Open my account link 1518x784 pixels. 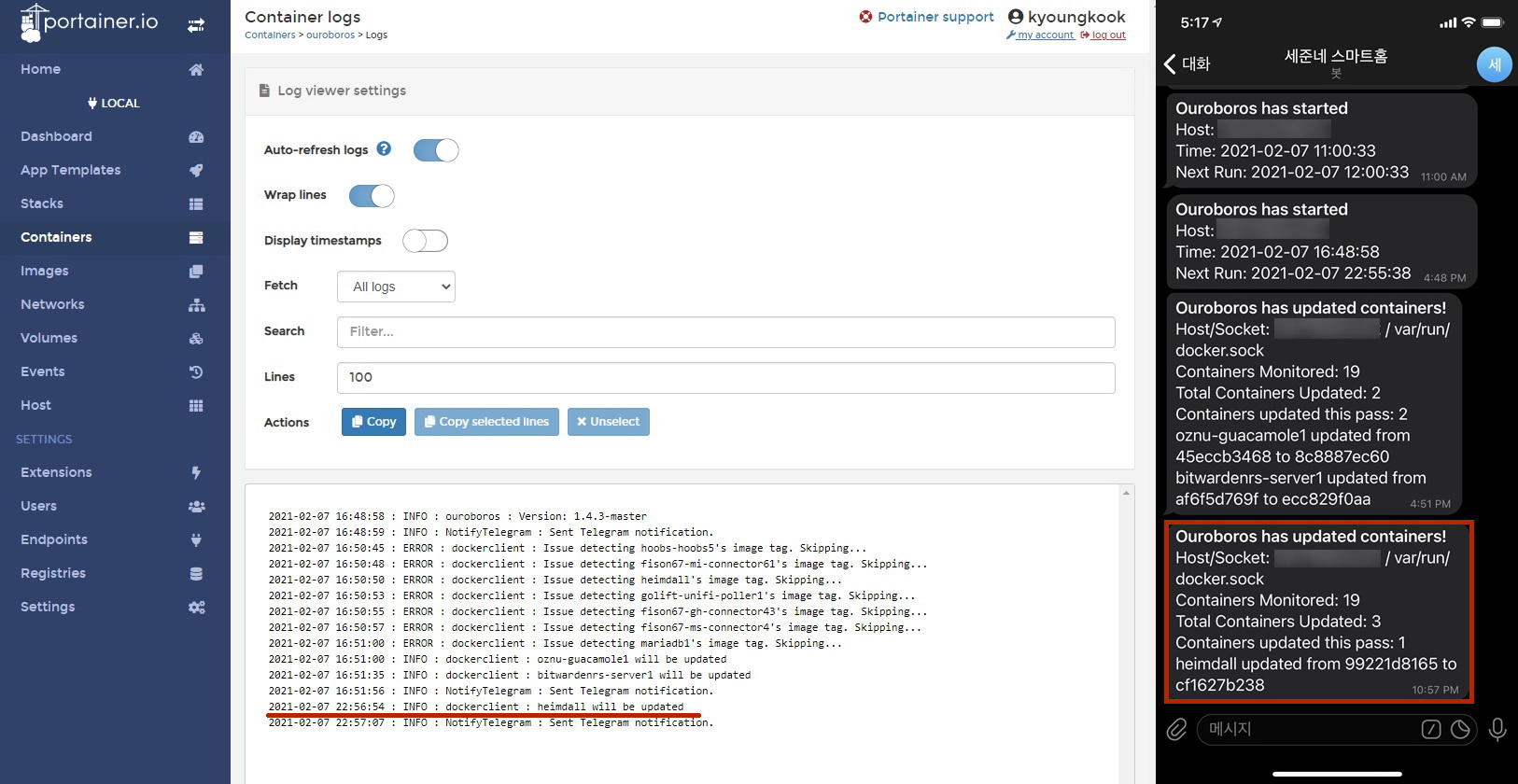pos(1046,35)
